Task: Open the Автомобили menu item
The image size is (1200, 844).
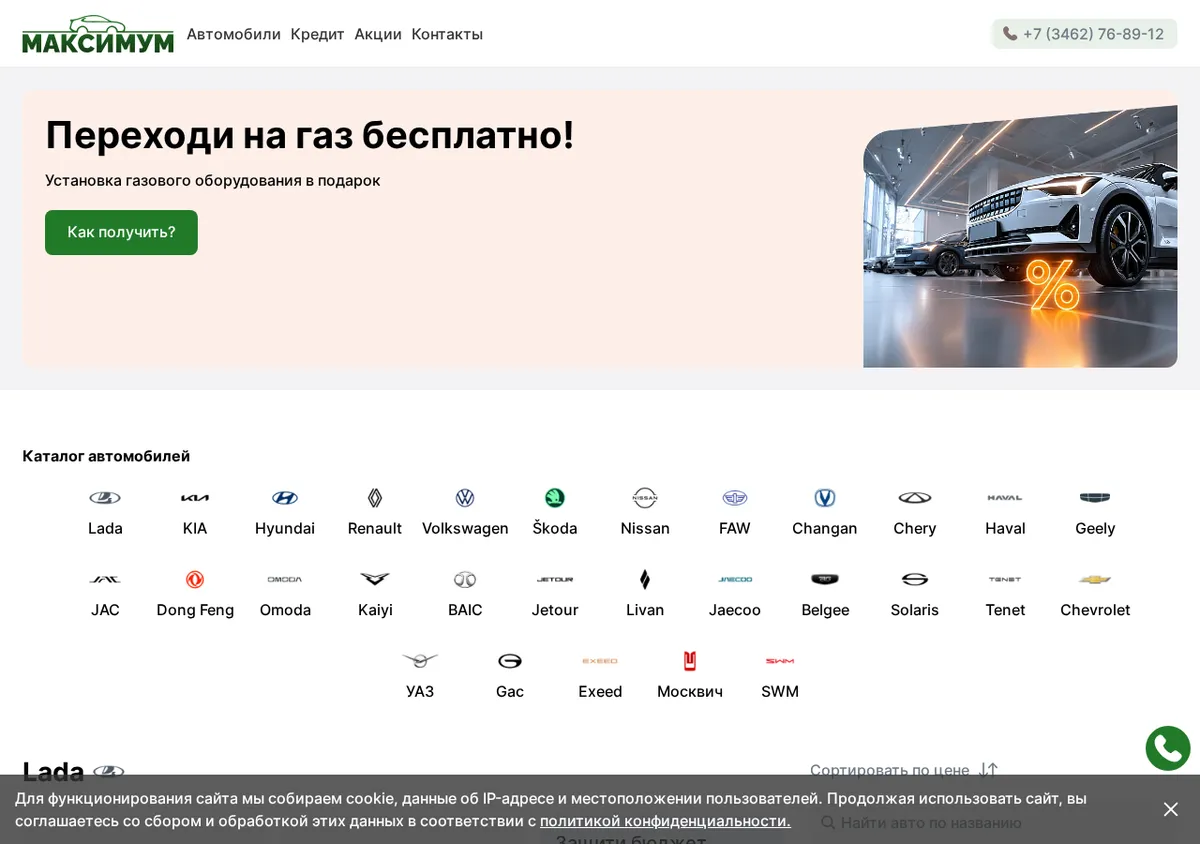Action: [x=234, y=34]
